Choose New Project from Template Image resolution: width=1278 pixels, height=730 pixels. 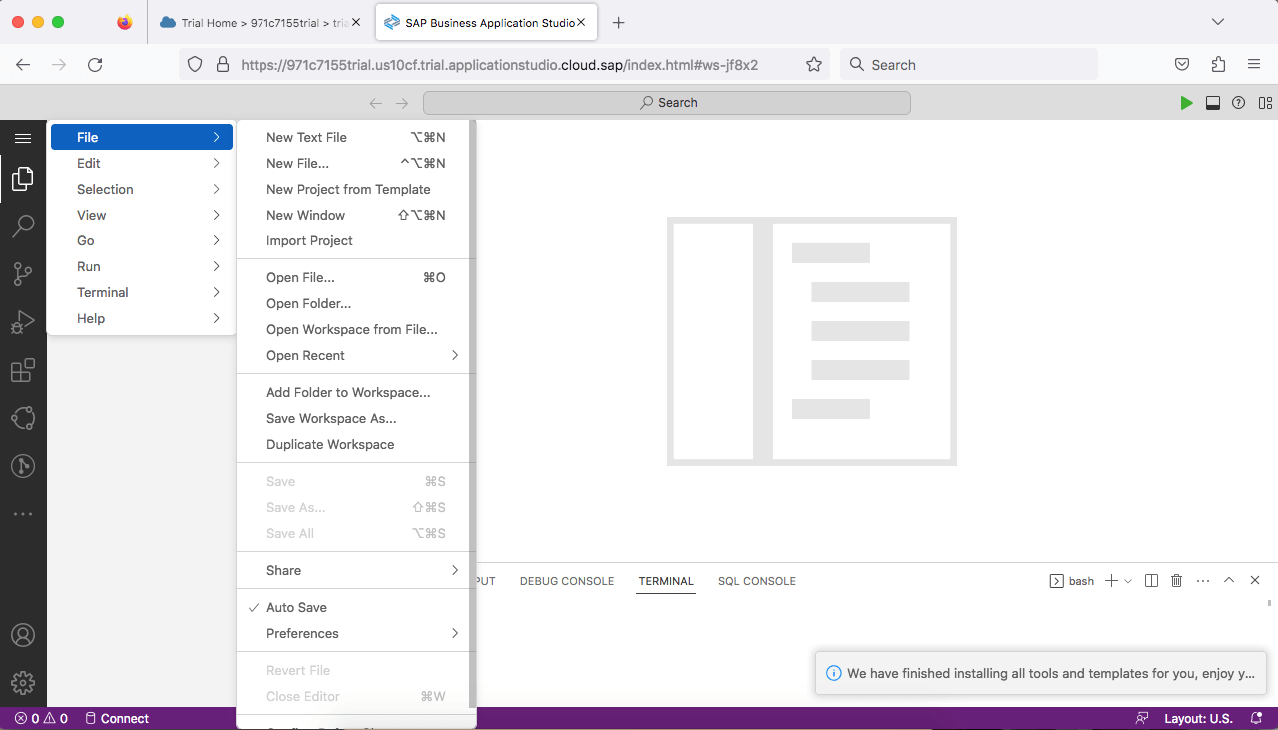click(353, 190)
